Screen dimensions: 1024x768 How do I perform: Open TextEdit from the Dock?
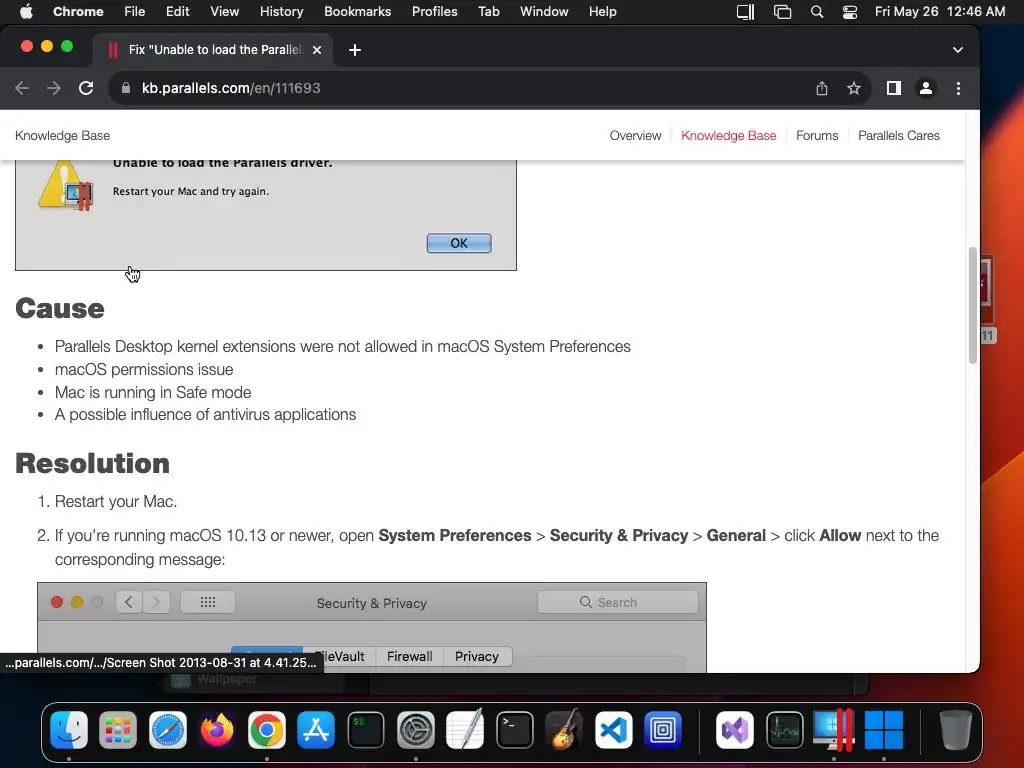(x=465, y=729)
